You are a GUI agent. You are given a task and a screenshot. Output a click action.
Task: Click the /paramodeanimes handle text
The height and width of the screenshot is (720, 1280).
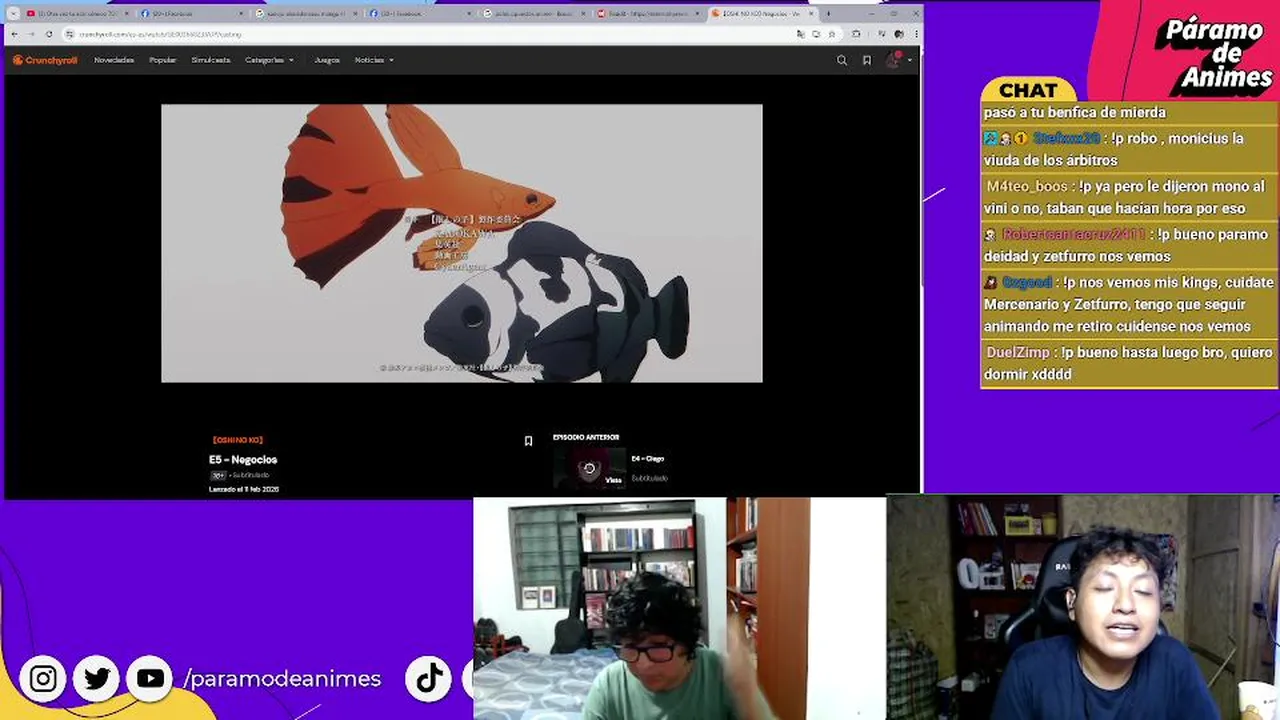click(x=282, y=679)
